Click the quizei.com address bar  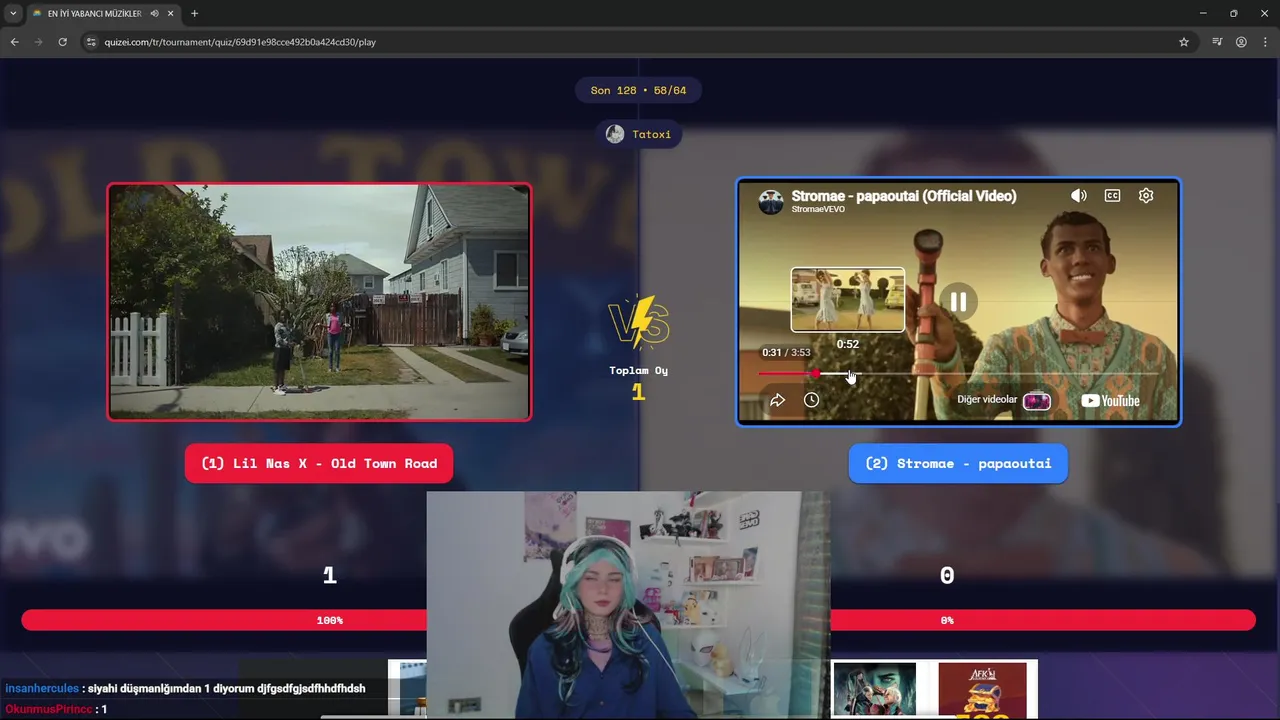tap(640, 42)
